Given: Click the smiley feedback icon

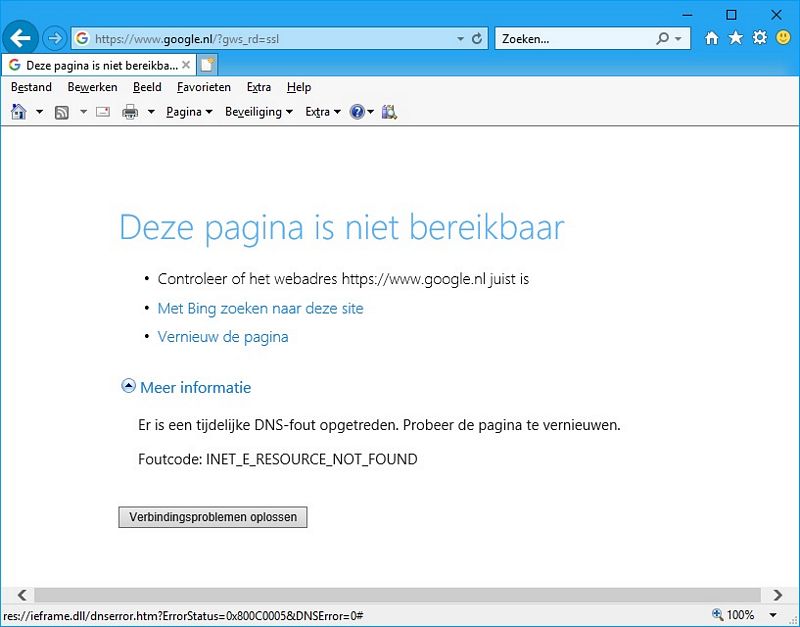Looking at the screenshot, I should (783, 37).
